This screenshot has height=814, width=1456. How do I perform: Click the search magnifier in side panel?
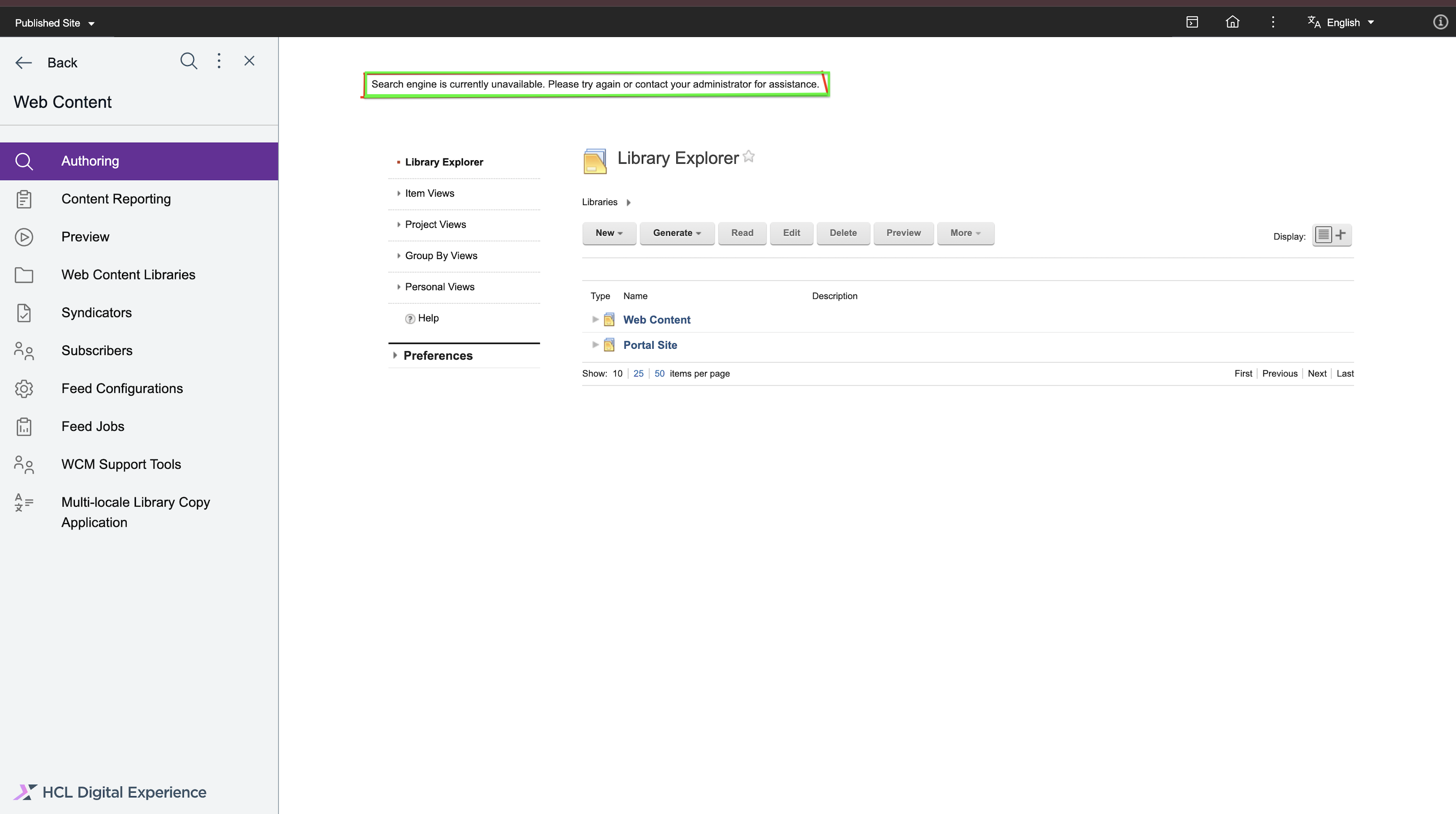click(x=189, y=61)
